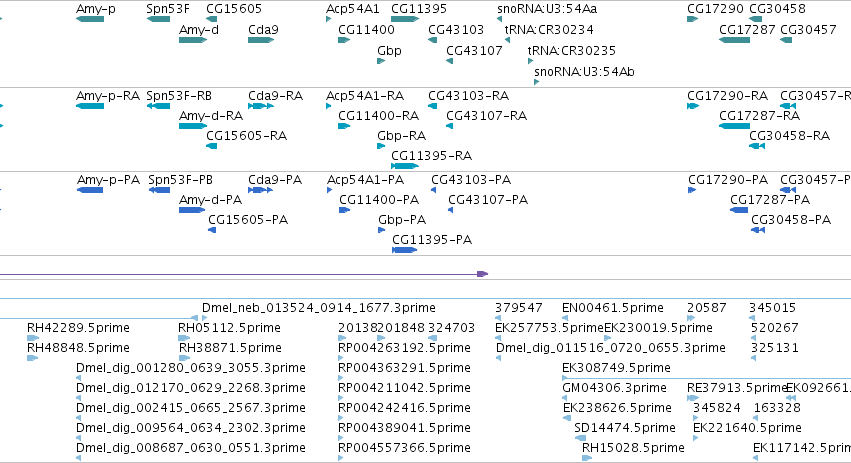The image size is (851, 463).
Task: Click the RP004557366.5prime label
Action: [x=404, y=448]
